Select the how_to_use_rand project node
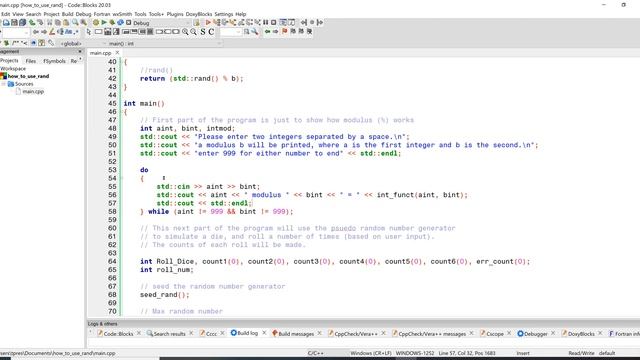640x360 pixels. tap(28, 76)
